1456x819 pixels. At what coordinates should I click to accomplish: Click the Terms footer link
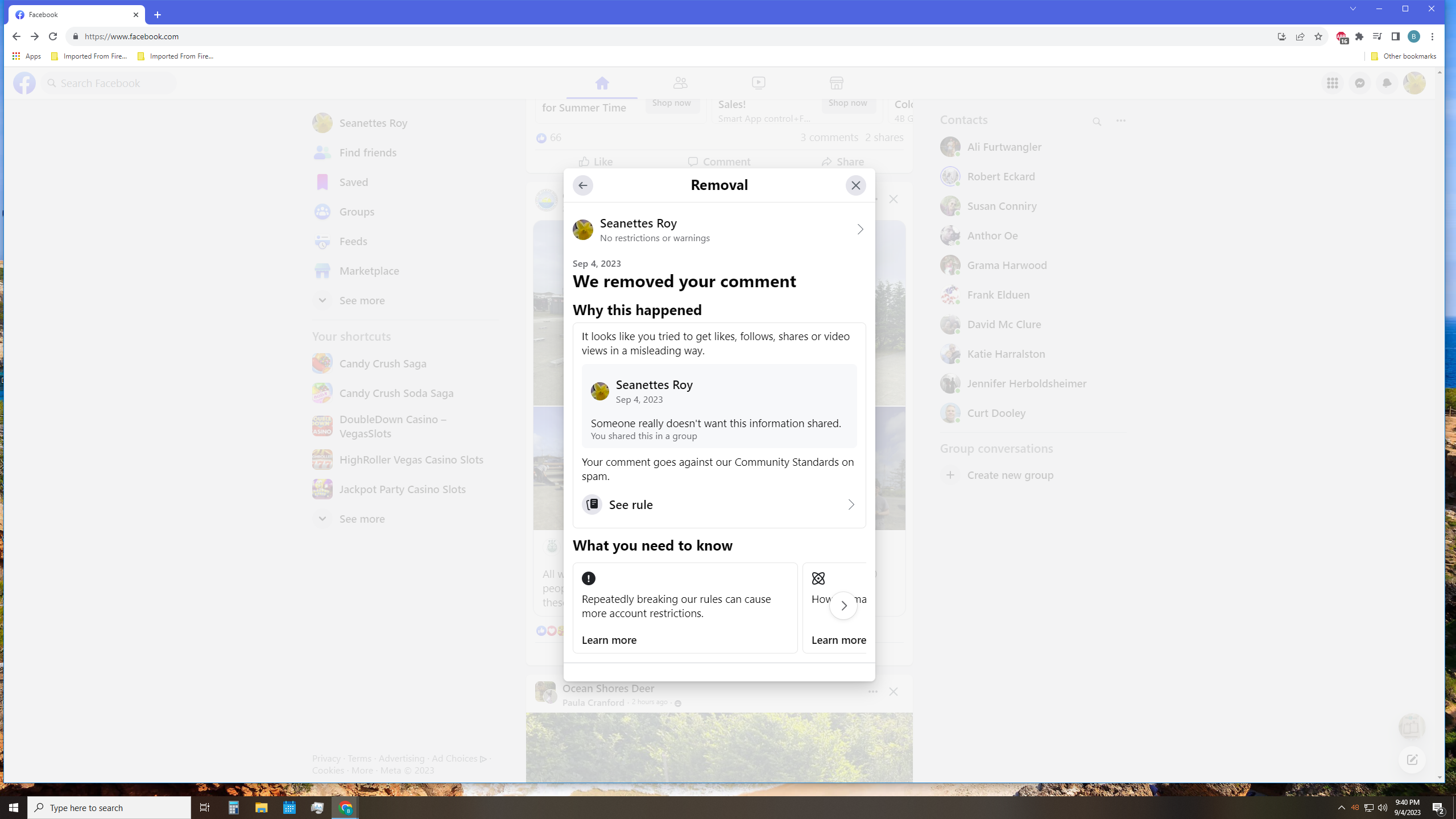(359, 758)
